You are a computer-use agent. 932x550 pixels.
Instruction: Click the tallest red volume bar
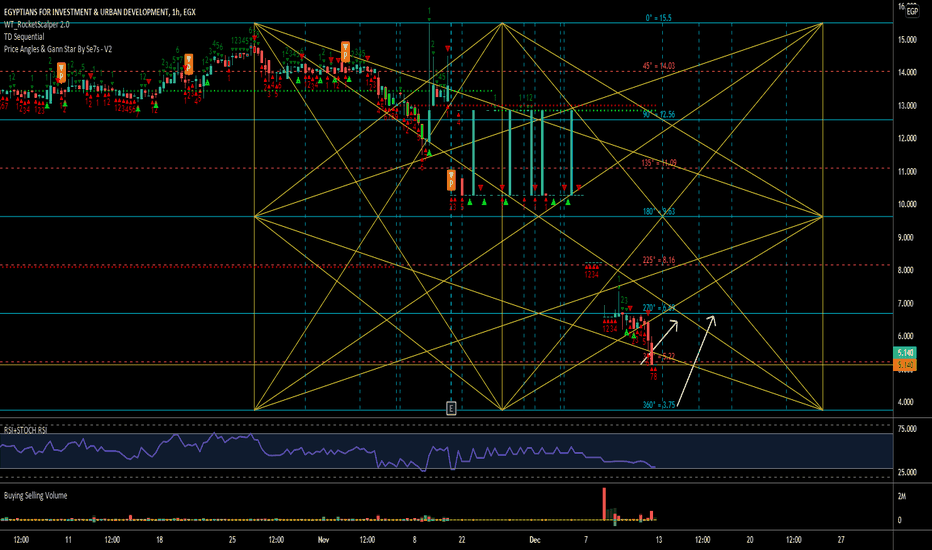pos(604,504)
